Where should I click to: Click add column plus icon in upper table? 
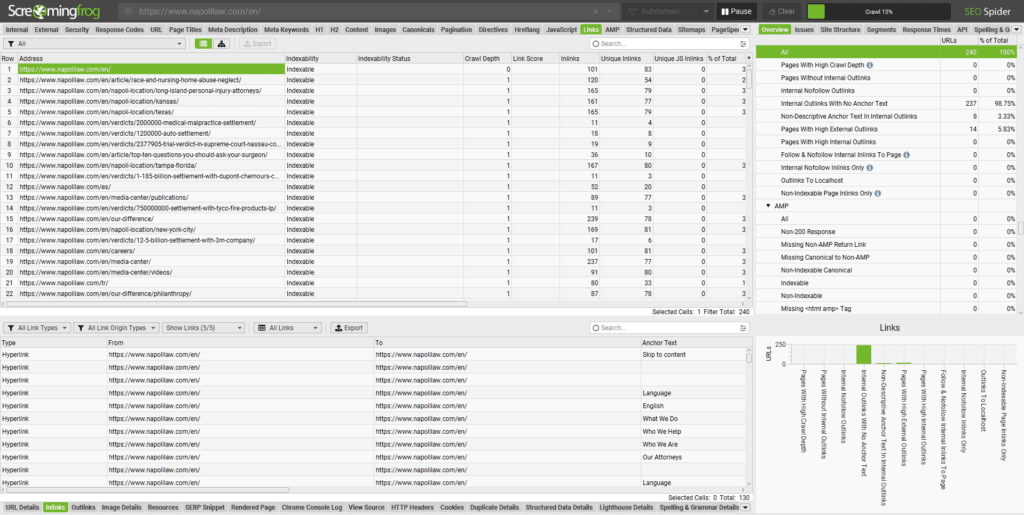(749, 58)
